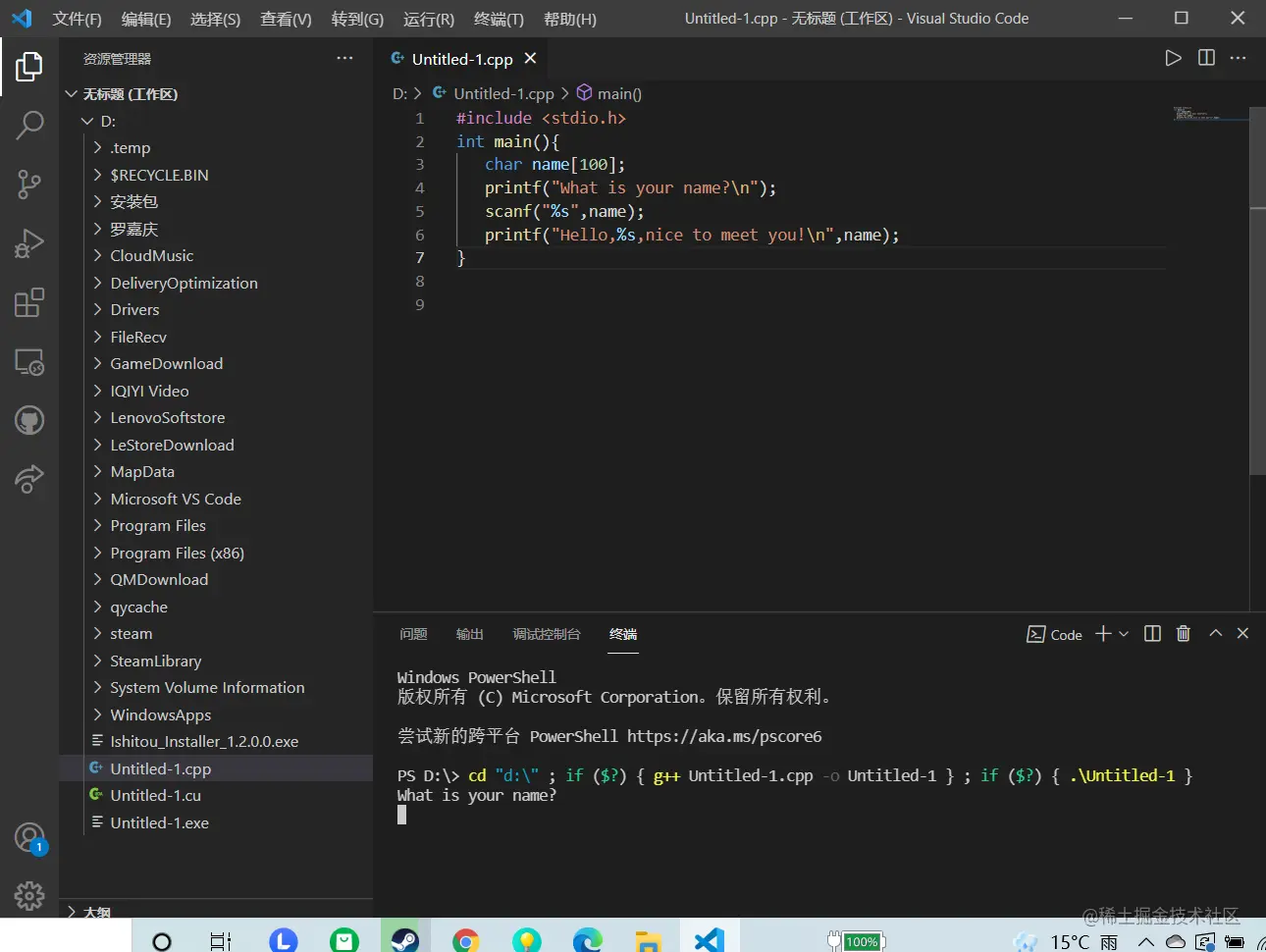The width and height of the screenshot is (1266, 952).
Task: Open the Manage settings gear
Action: point(29,895)
